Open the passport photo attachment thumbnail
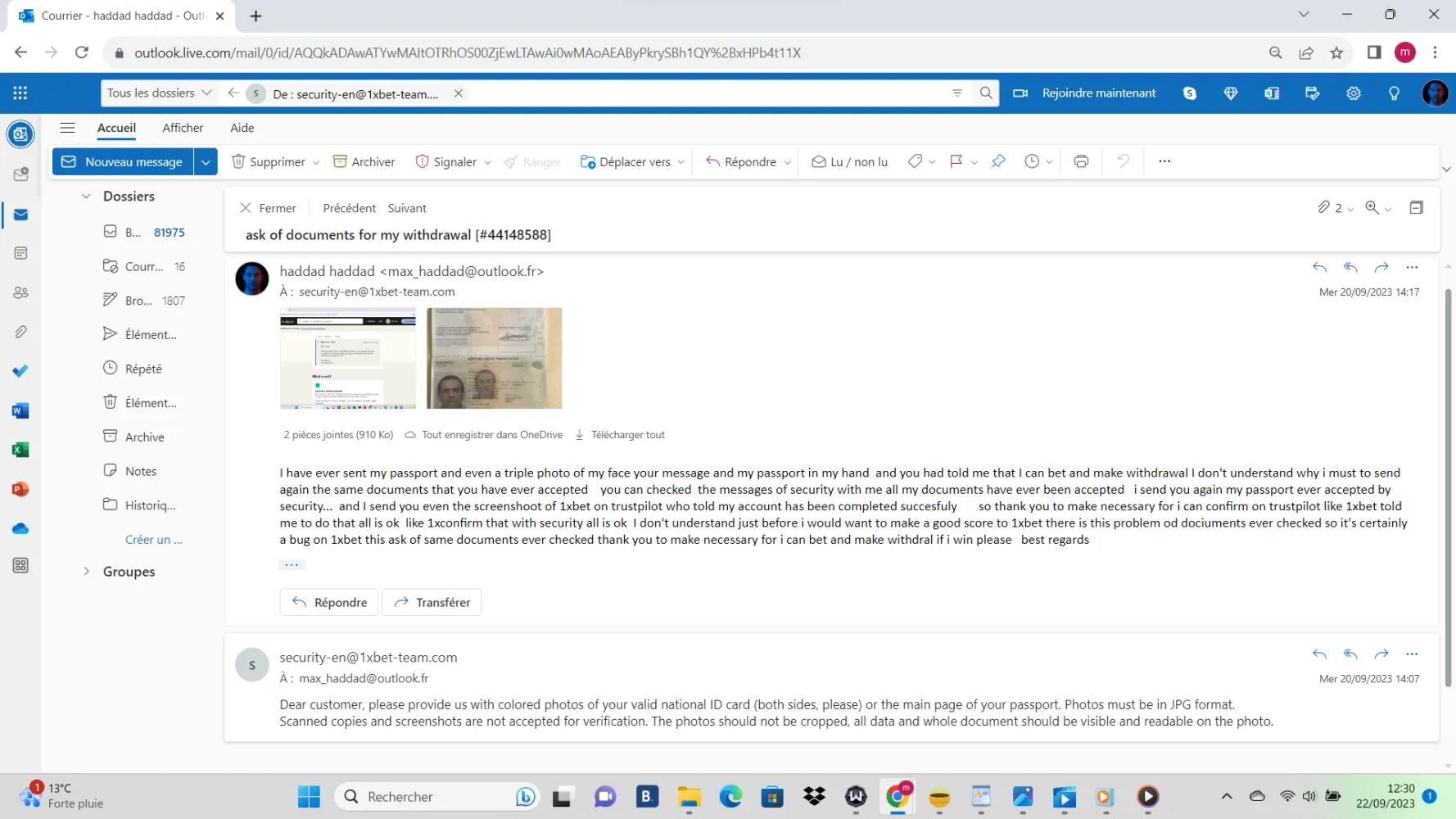The height and width of the screenshot is (819, 1456). [x=495, y=358]
